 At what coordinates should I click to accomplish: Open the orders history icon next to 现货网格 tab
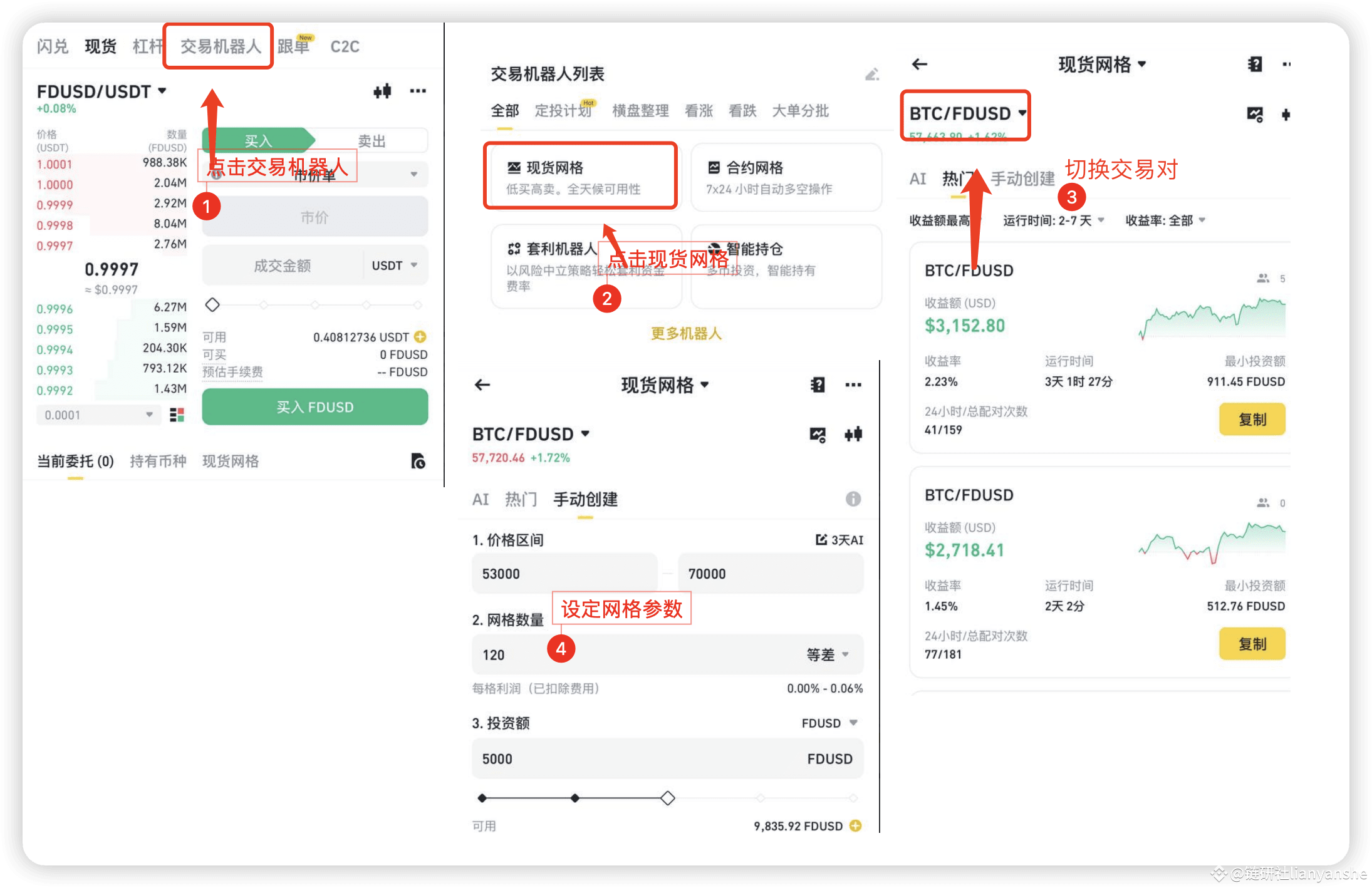(418, 462)
